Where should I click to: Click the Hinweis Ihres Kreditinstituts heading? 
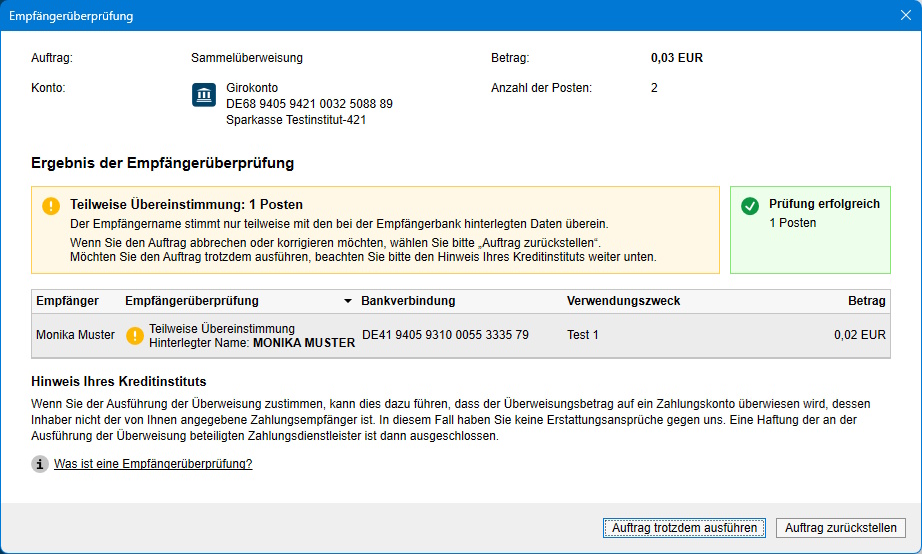pyautogui.click(x=119, y=382)
